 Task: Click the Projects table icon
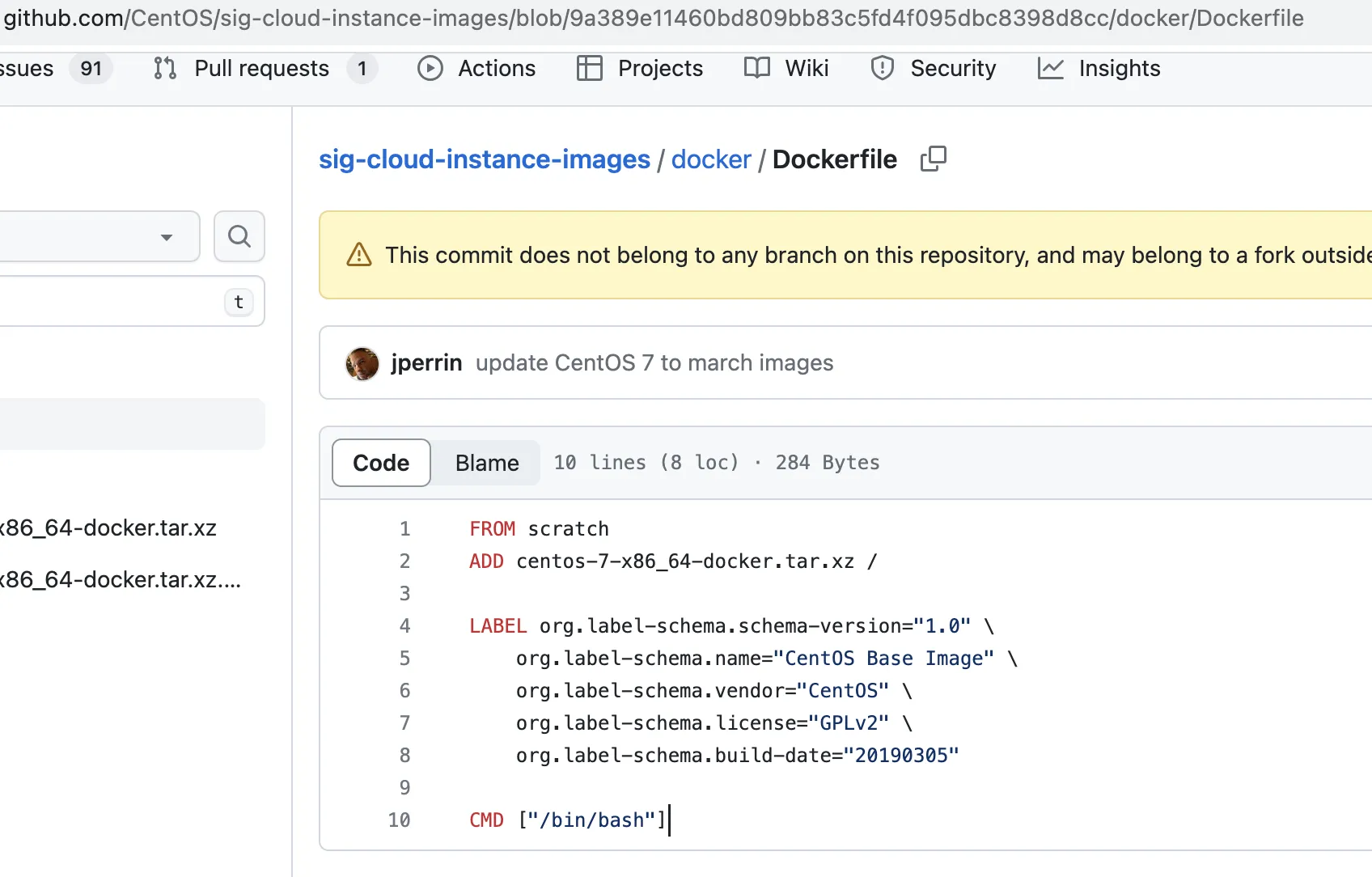(x=590, y=69)
